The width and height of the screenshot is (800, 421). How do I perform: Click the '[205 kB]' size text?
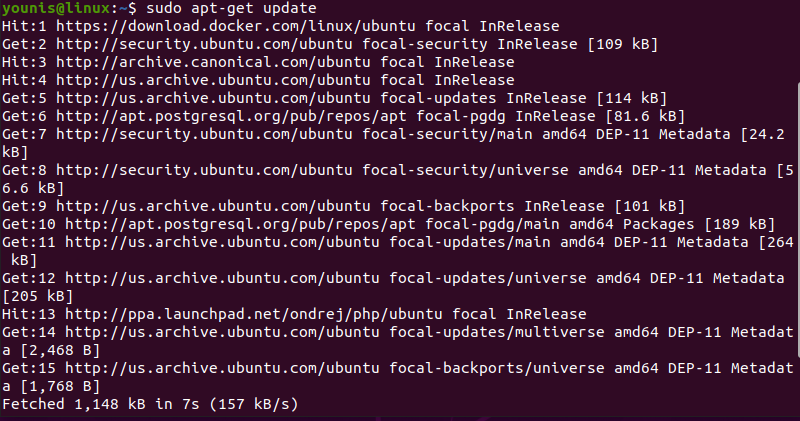41,296
